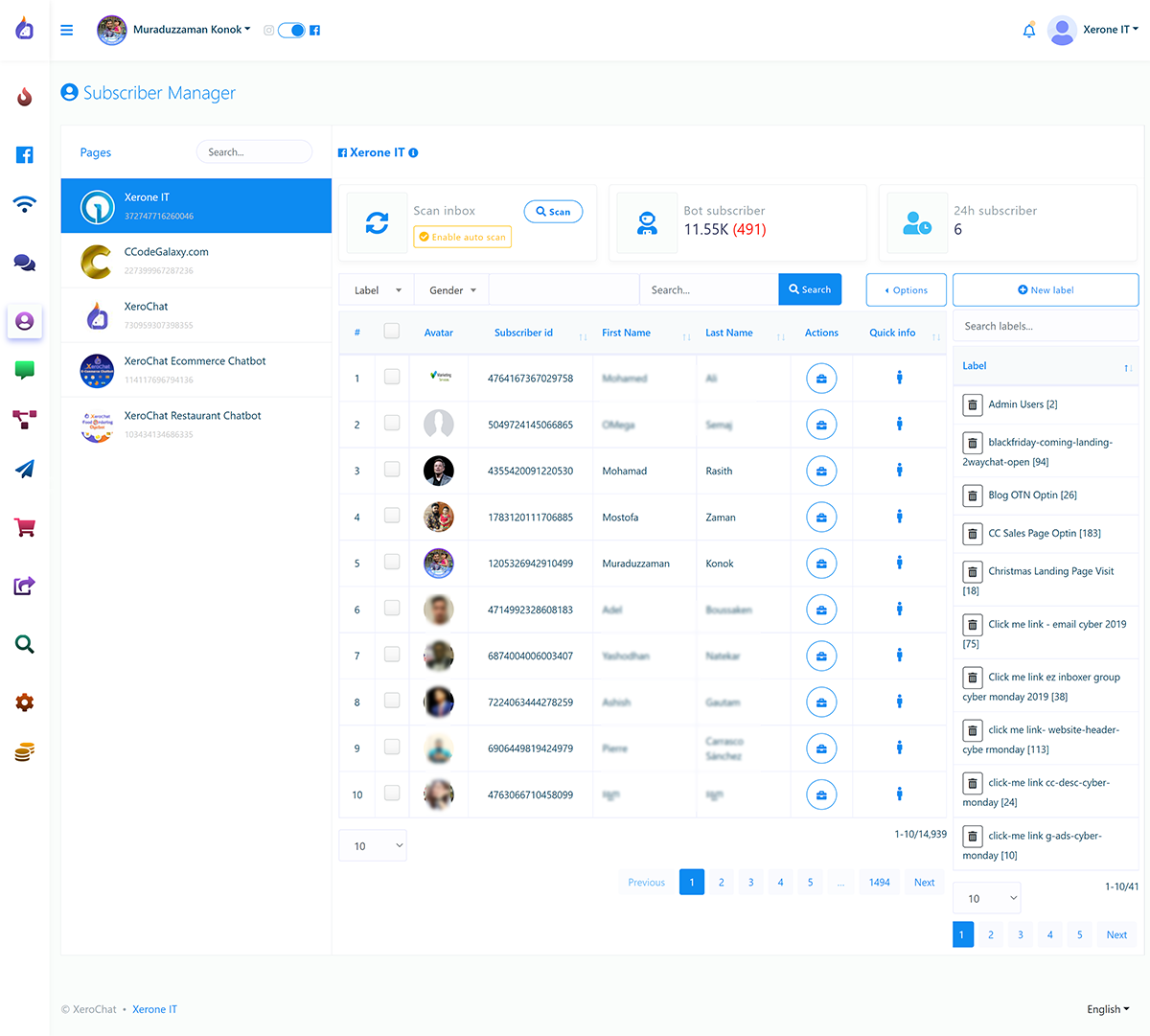Click the info icon beside Xerone IT heading

pyautogui.click(x=413, y=153)
